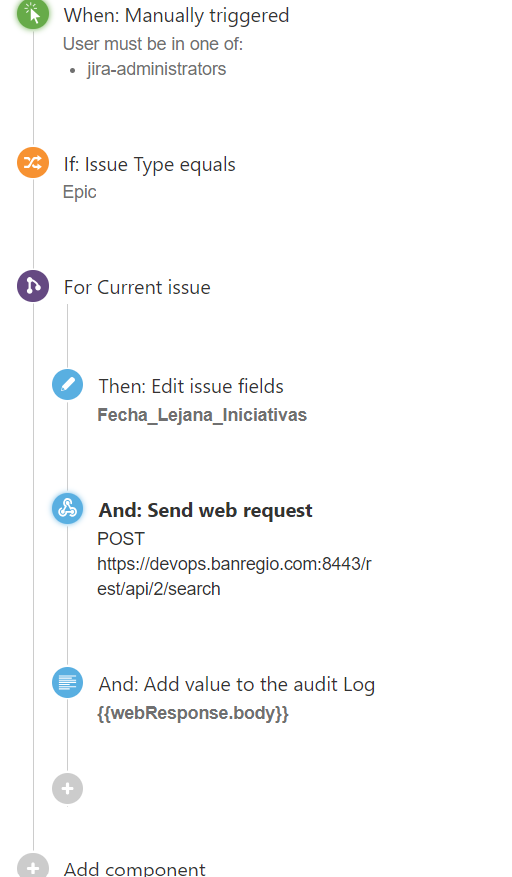Screen dimensions: 512x877
Task: Open And: Send web request action
Action: click(205, 510)
